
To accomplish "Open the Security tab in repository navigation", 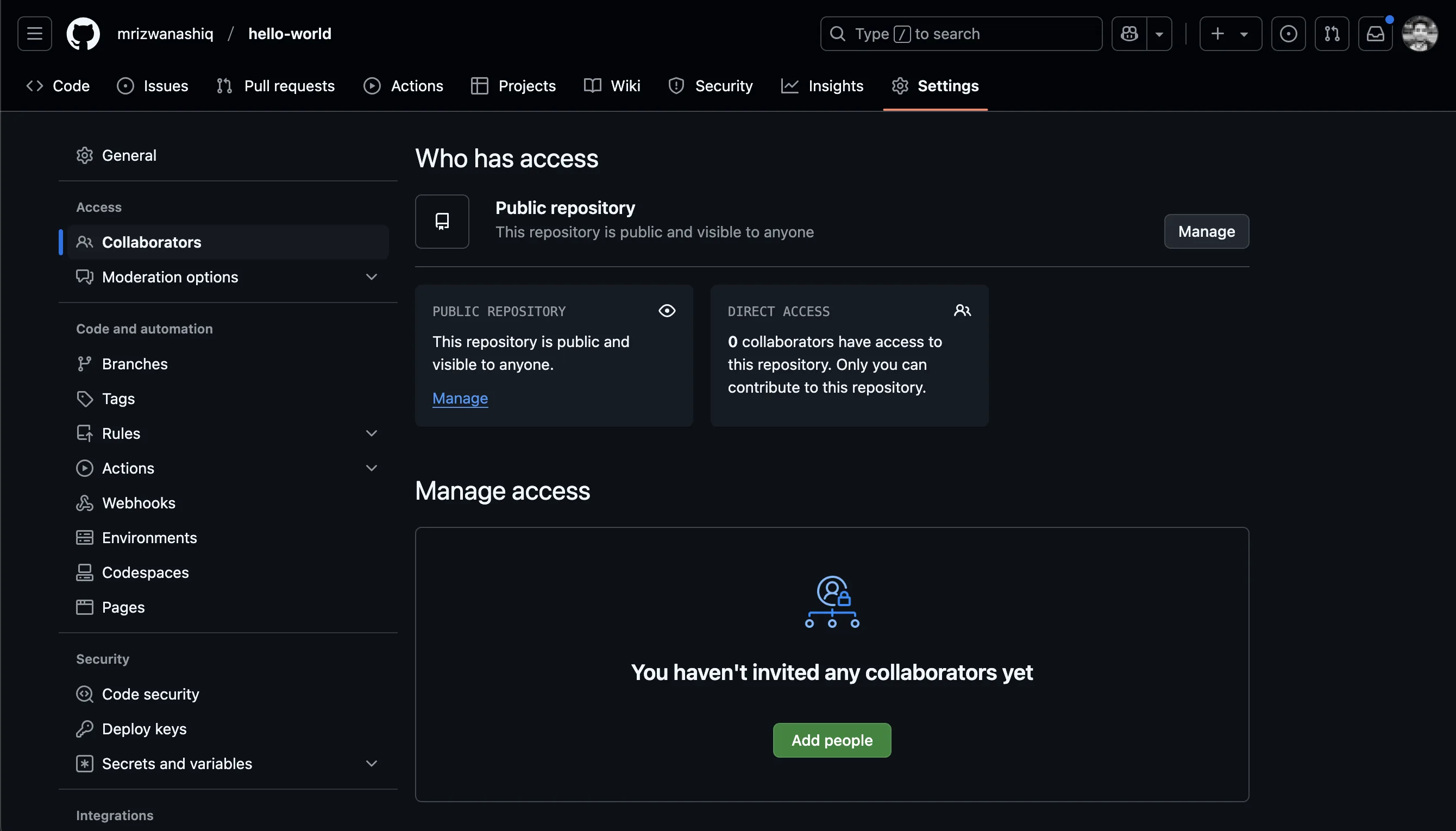I will (x=711, y=86).
